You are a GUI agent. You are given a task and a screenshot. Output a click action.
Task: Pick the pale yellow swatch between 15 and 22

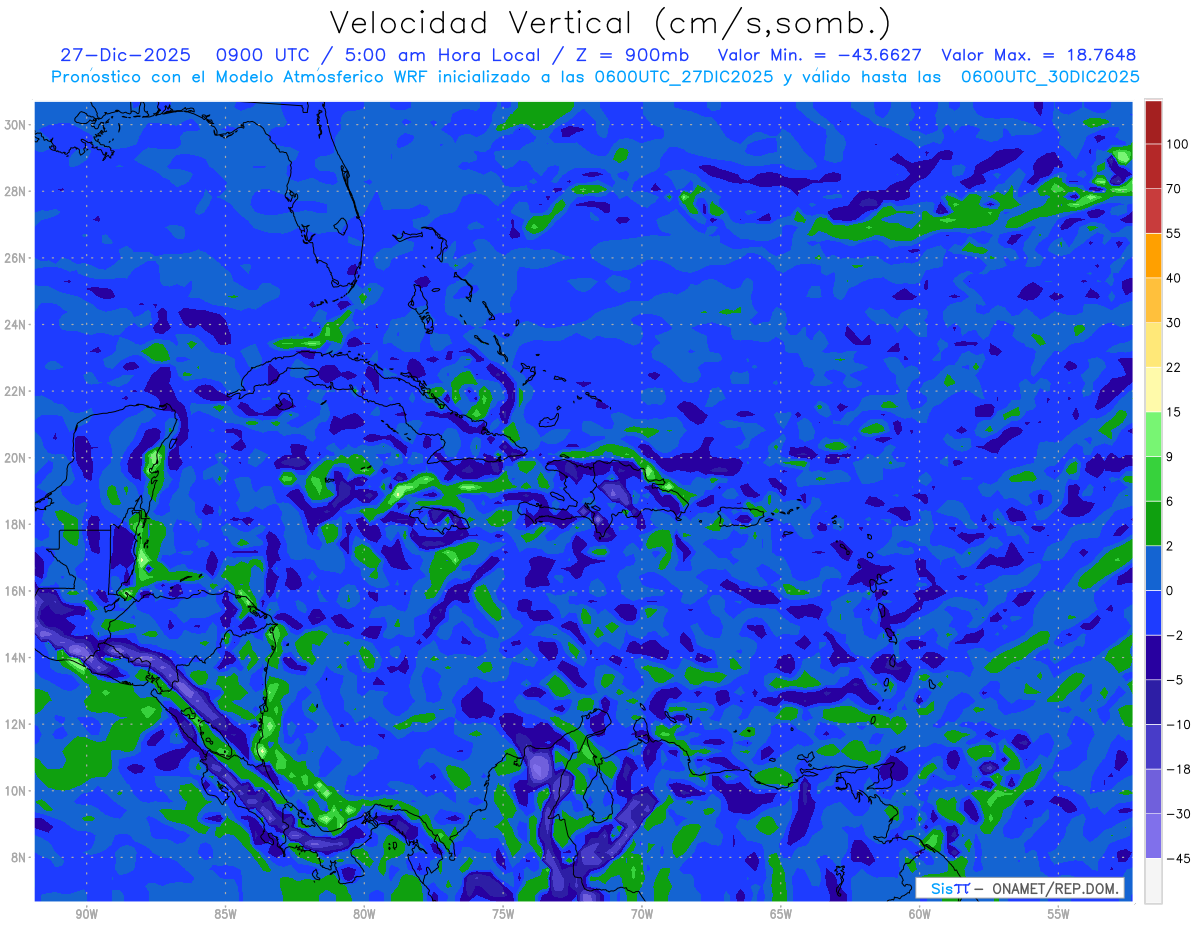(x=1153, y=389)
